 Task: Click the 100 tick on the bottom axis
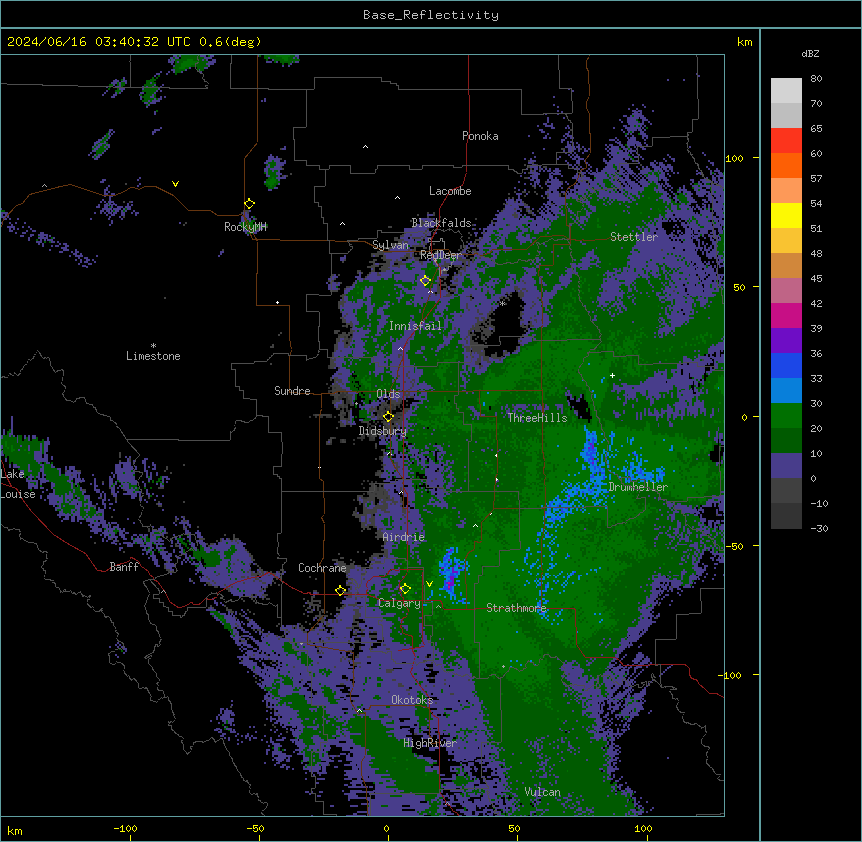pyautogui.click(x=643, y=828)
